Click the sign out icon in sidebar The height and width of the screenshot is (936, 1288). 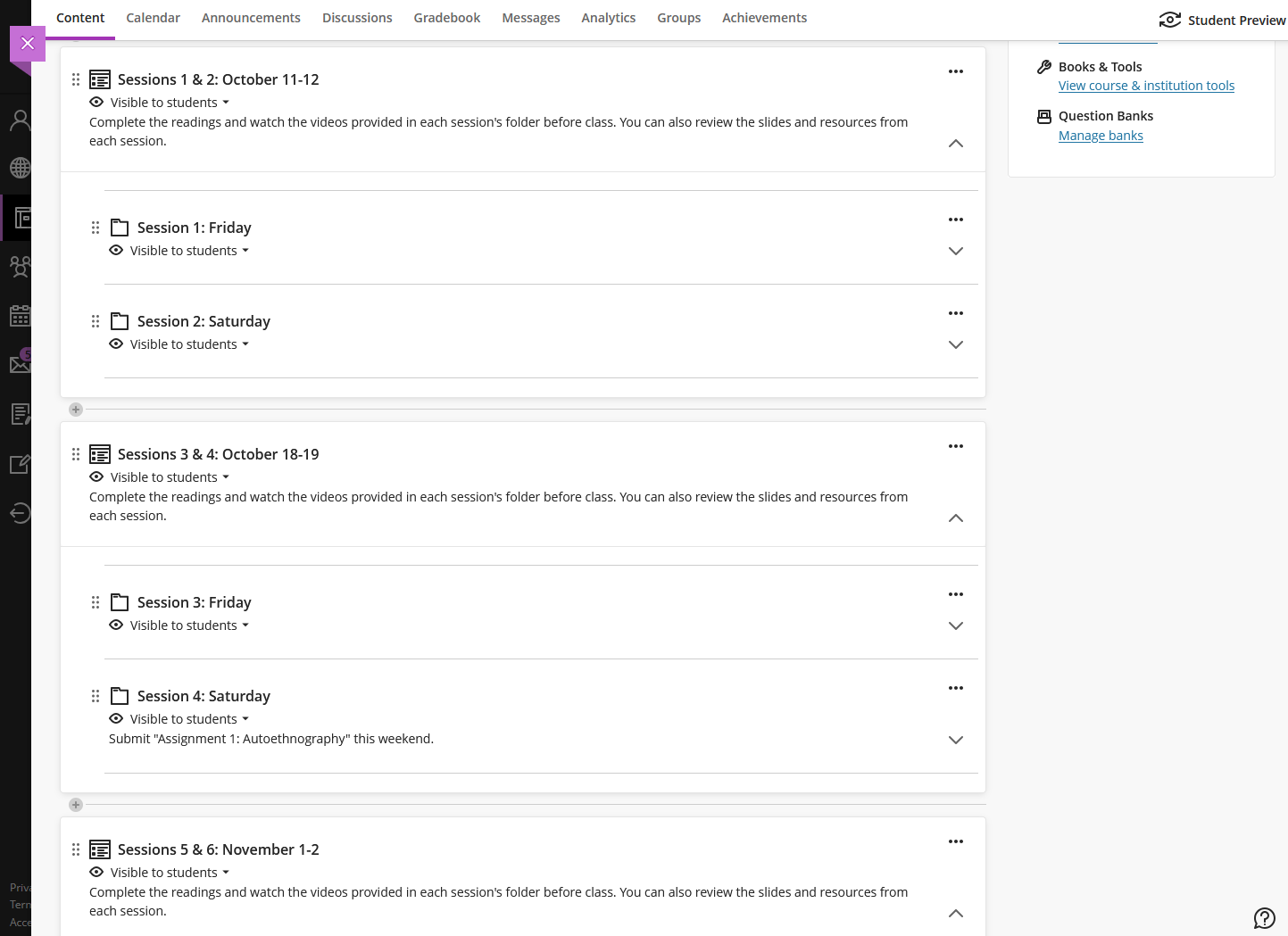[20, 512]
